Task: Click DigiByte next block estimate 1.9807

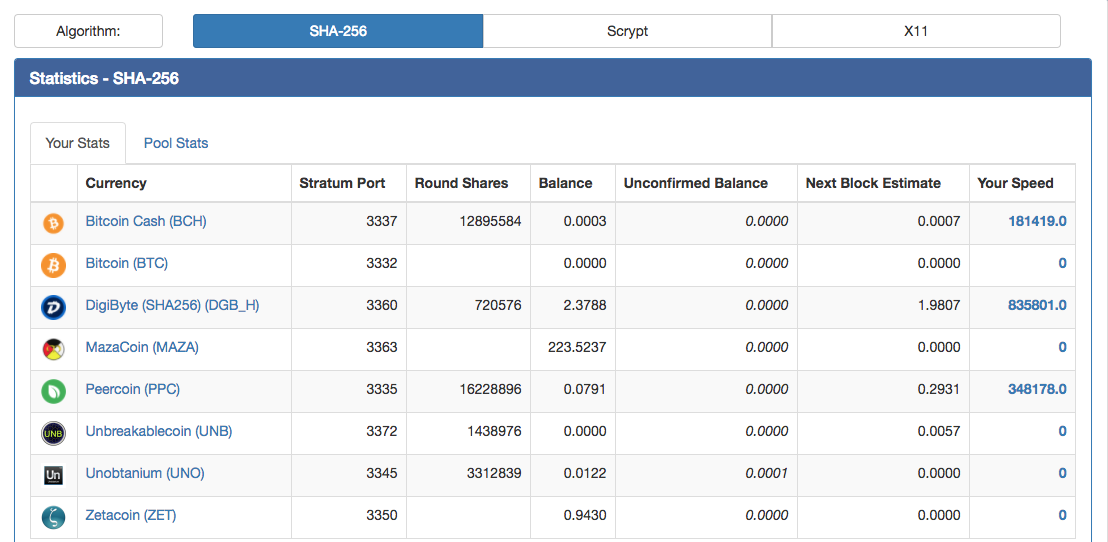Action: (x=939, y=305)
